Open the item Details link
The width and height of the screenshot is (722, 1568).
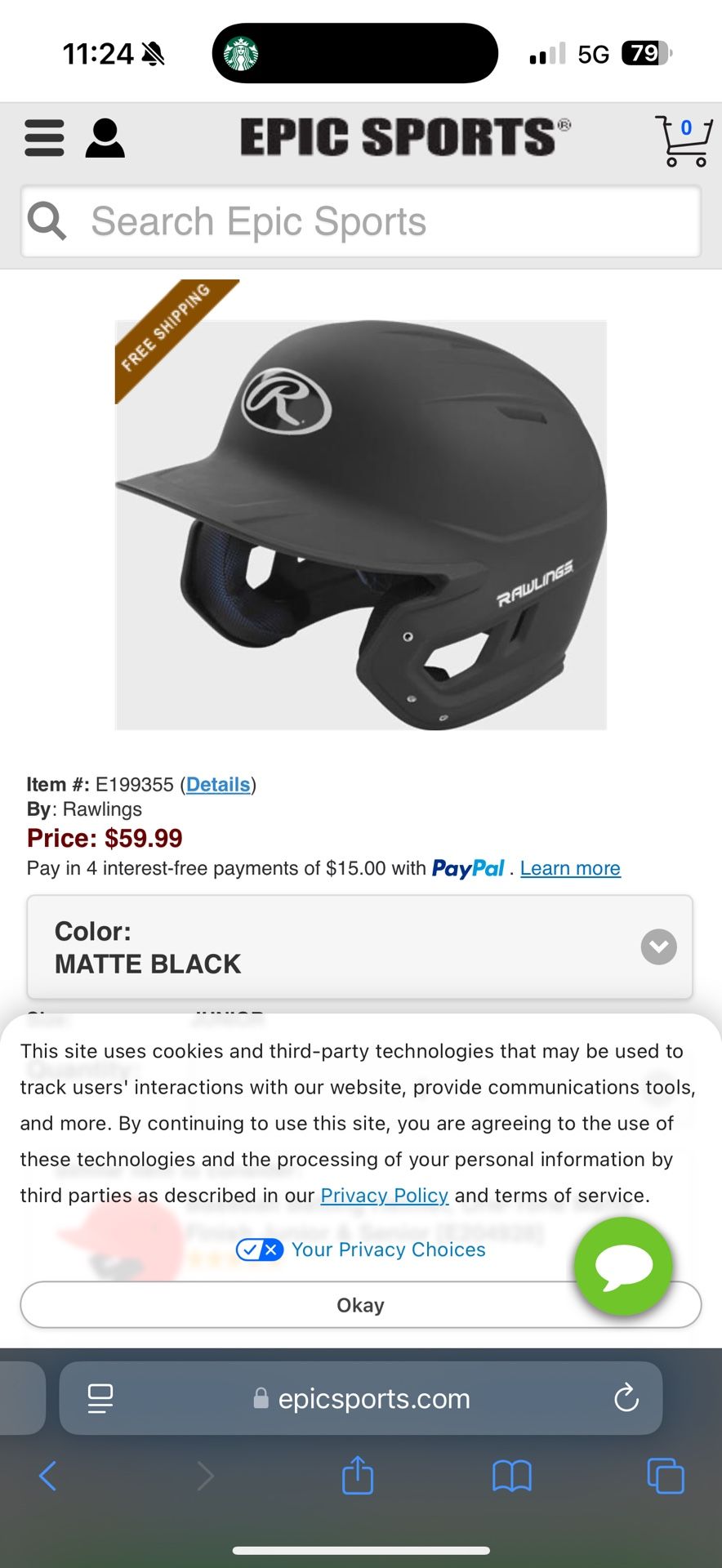pos(218,785)
